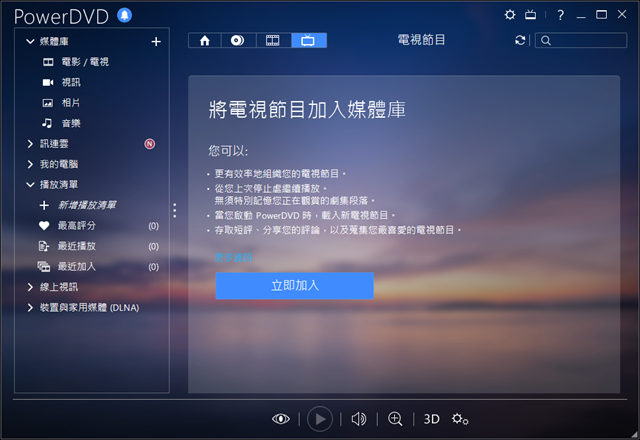Image resolution: width=640 pixels, height=440 pixels.
Task: Click the red N badge on 訊連雲
Action: [x=150, y=144]
